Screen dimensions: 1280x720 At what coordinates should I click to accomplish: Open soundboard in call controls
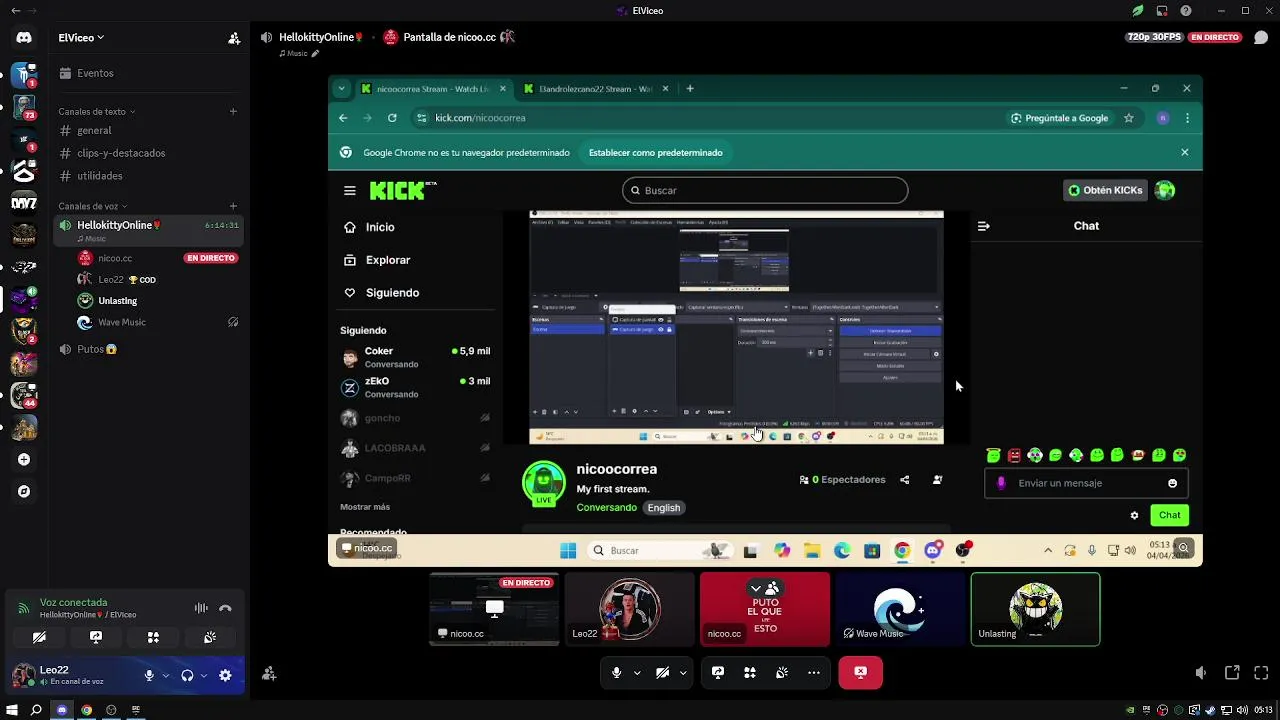(x=782, y=673)
